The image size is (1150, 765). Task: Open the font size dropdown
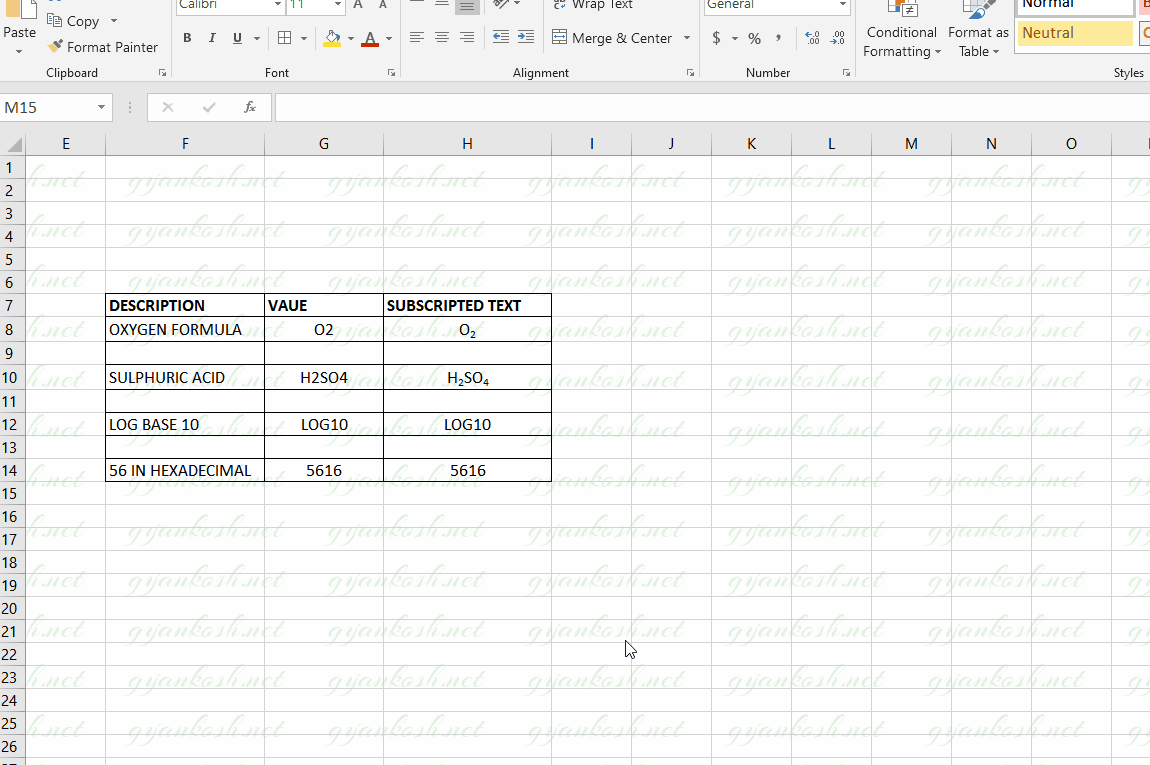(337, 6)
